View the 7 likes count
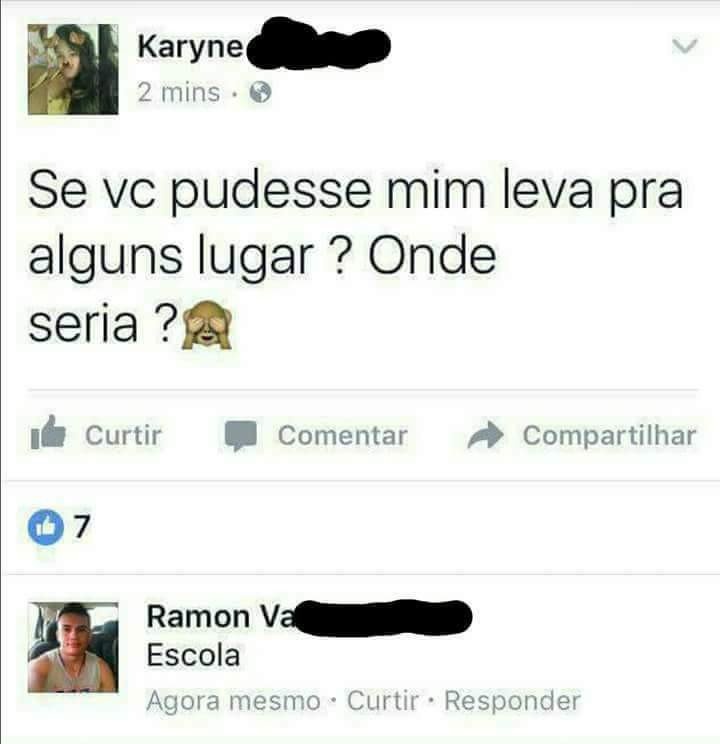 82,527
